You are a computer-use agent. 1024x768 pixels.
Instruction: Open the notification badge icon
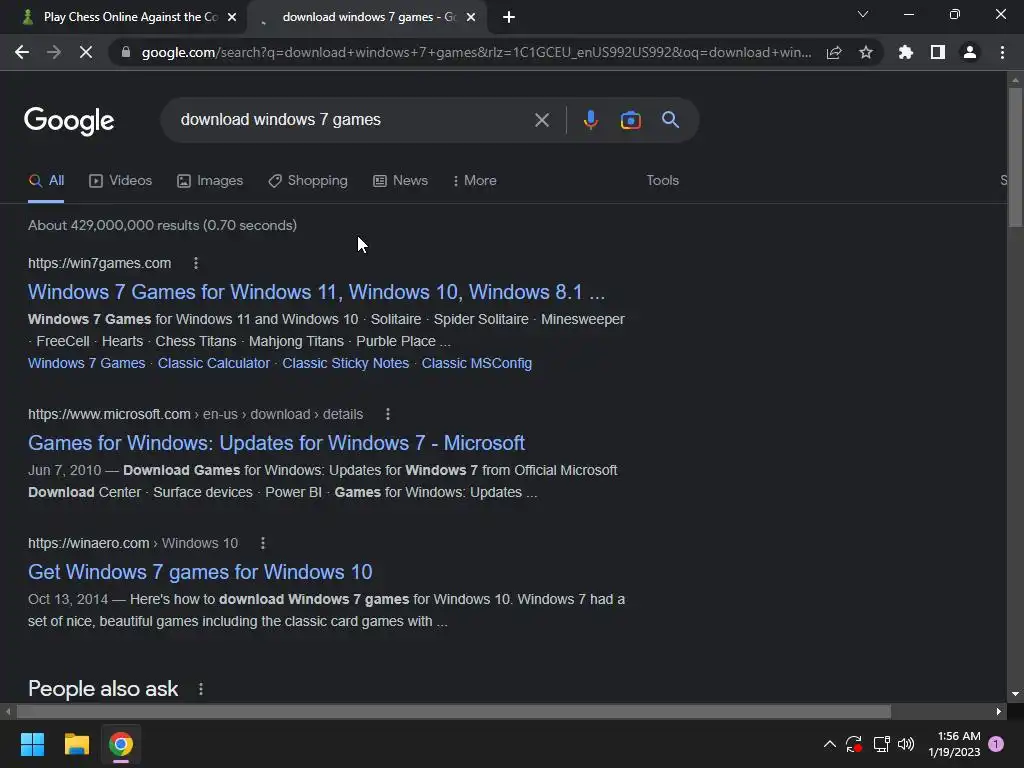pos(996,744)
